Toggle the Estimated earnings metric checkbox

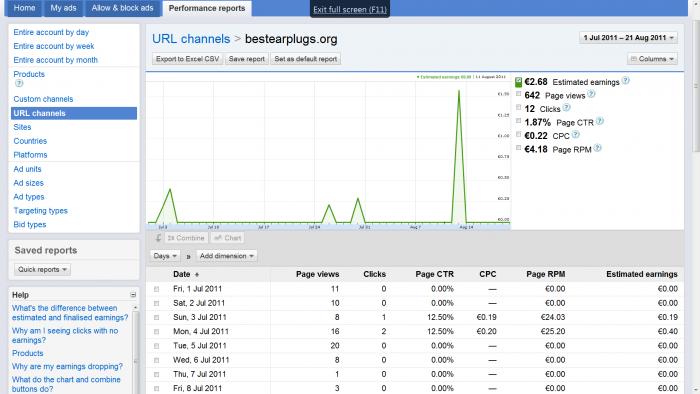click(518, 82)
